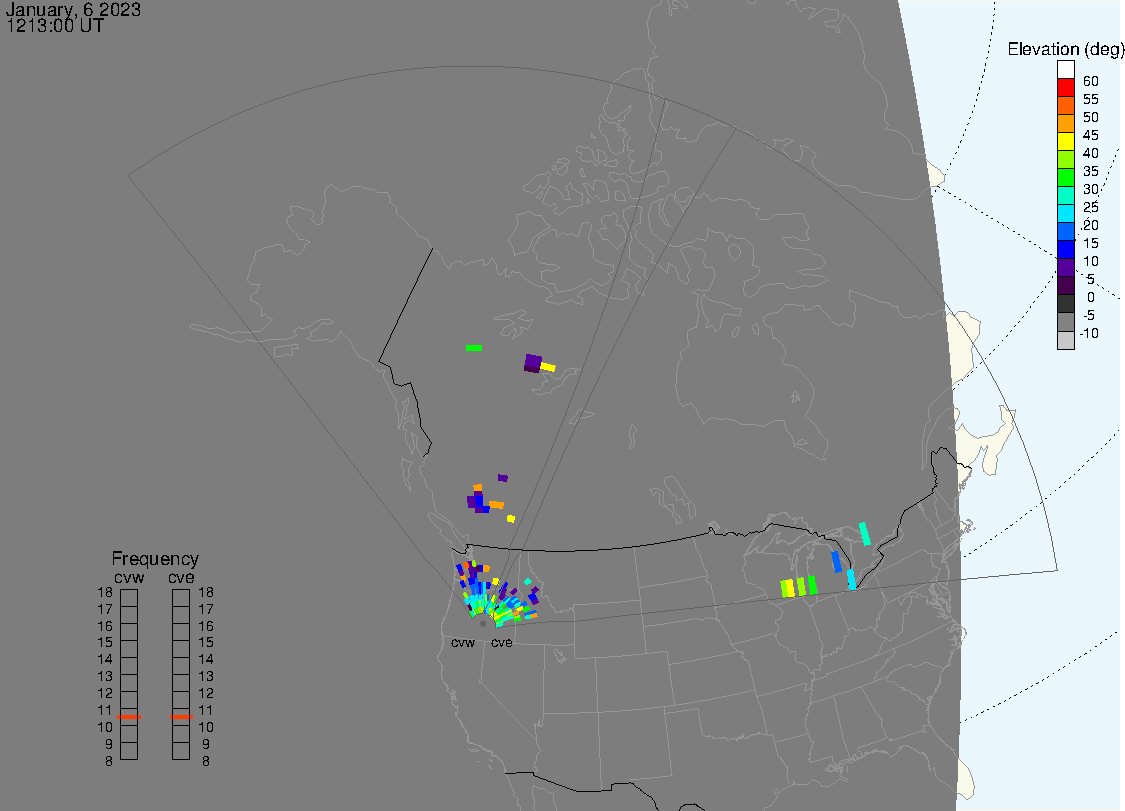Viewport: 1125px width, 811px height.
Task: Pick the cyan swatch in the Elevation legend
Action: point(1066,214)
